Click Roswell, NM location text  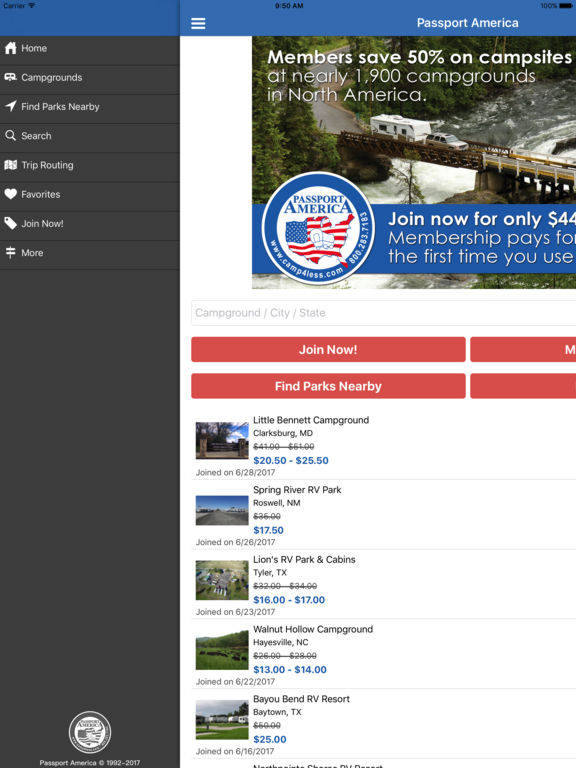(x=277, y=503)
